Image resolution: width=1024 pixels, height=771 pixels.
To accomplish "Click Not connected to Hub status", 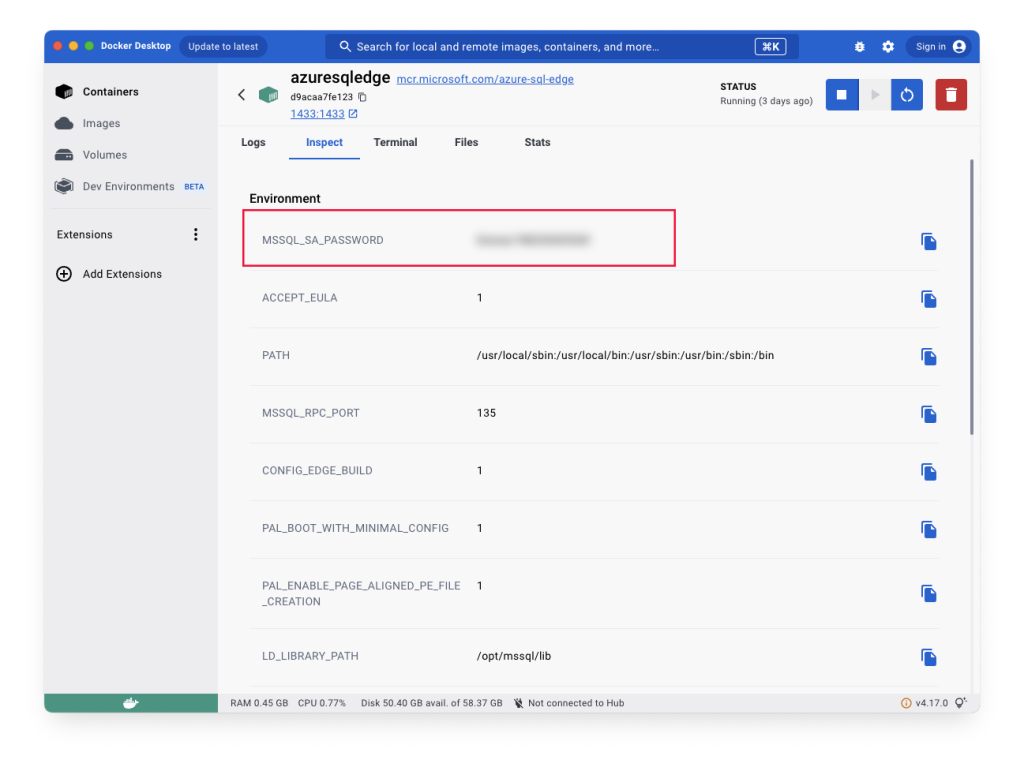I will pyautogui.click(x=568, y=703).
